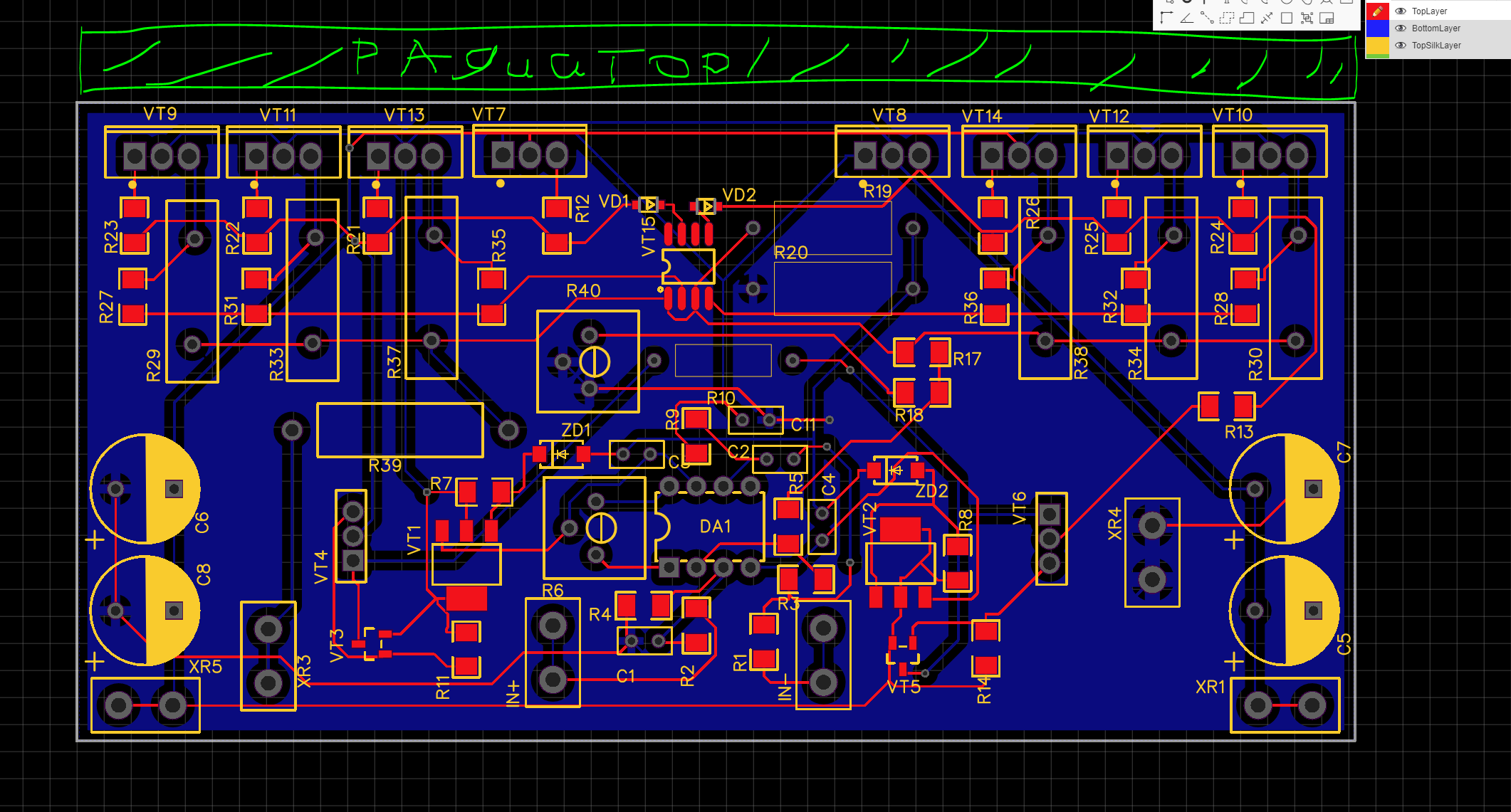
Task: Hide the TopSilkLayer with its eye icon
Action: (1401, 46)
